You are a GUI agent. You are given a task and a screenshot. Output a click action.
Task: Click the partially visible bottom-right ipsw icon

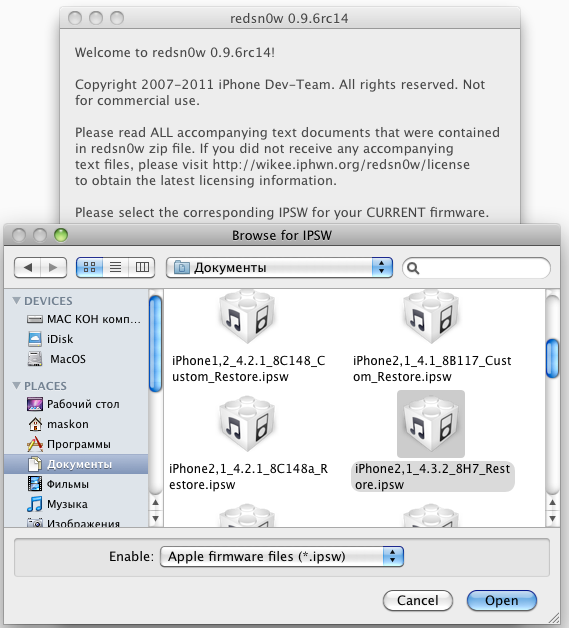[x=430, y=516]
